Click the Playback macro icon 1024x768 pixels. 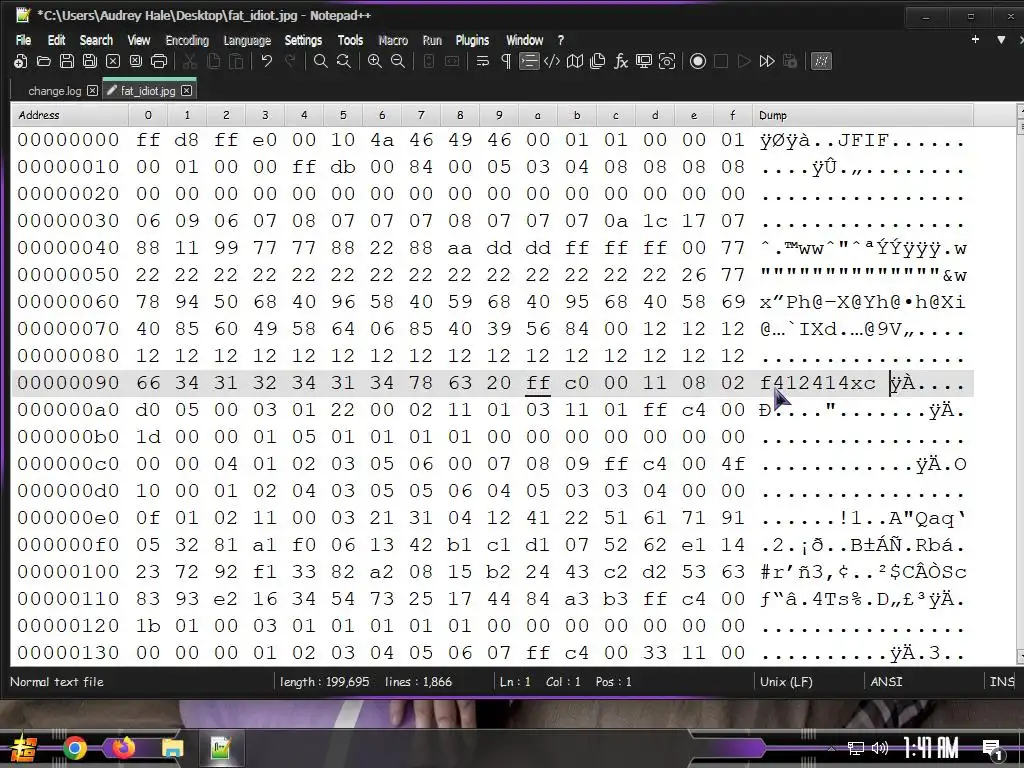tap(744, 61)
